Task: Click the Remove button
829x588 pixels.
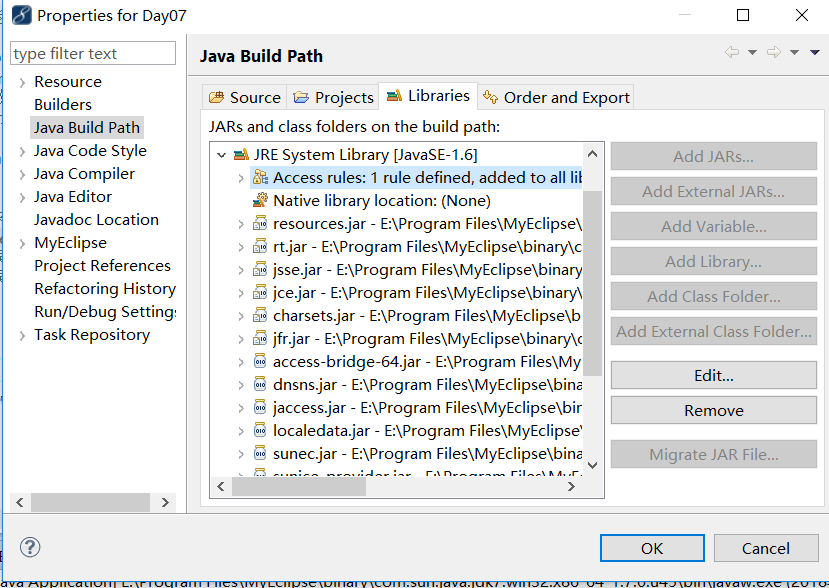Action: [714, 410]
